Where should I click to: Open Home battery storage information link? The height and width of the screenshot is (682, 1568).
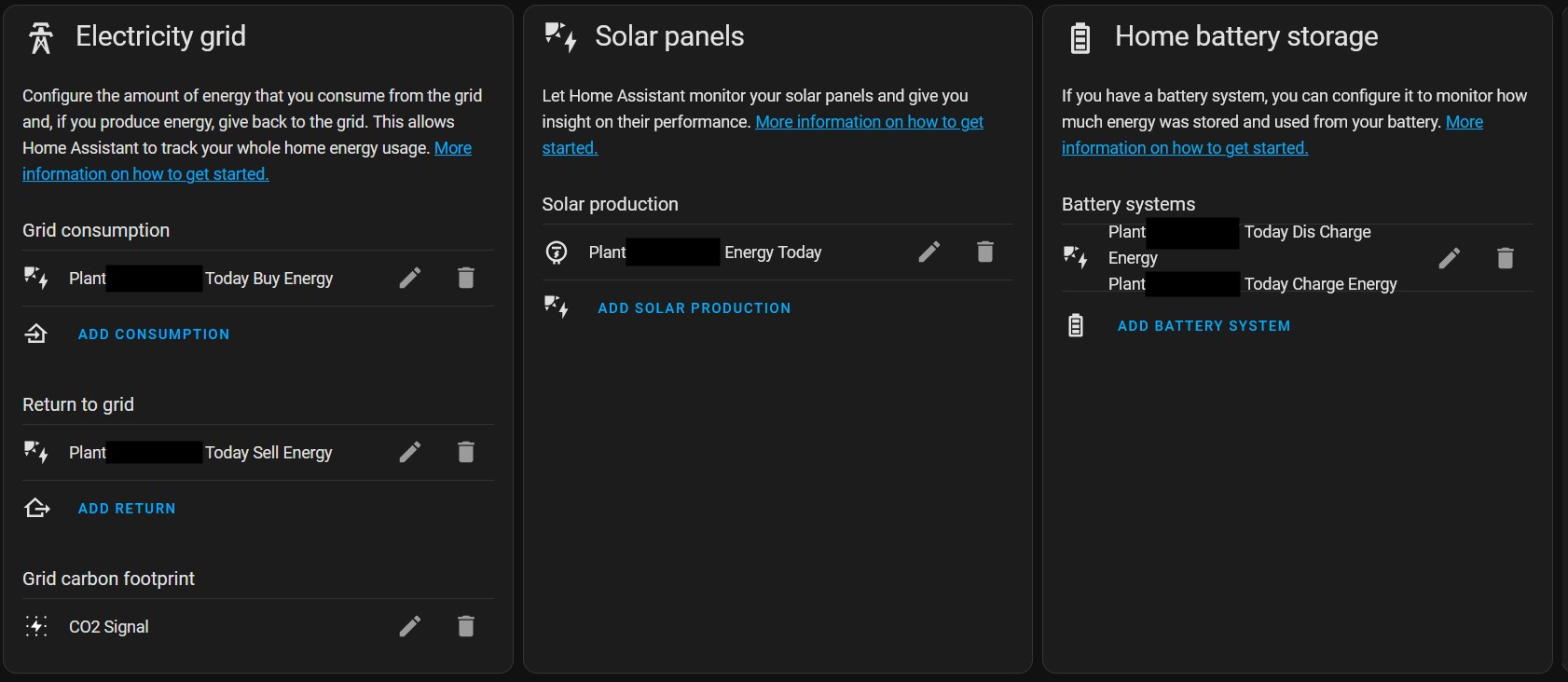point(1185,148)
